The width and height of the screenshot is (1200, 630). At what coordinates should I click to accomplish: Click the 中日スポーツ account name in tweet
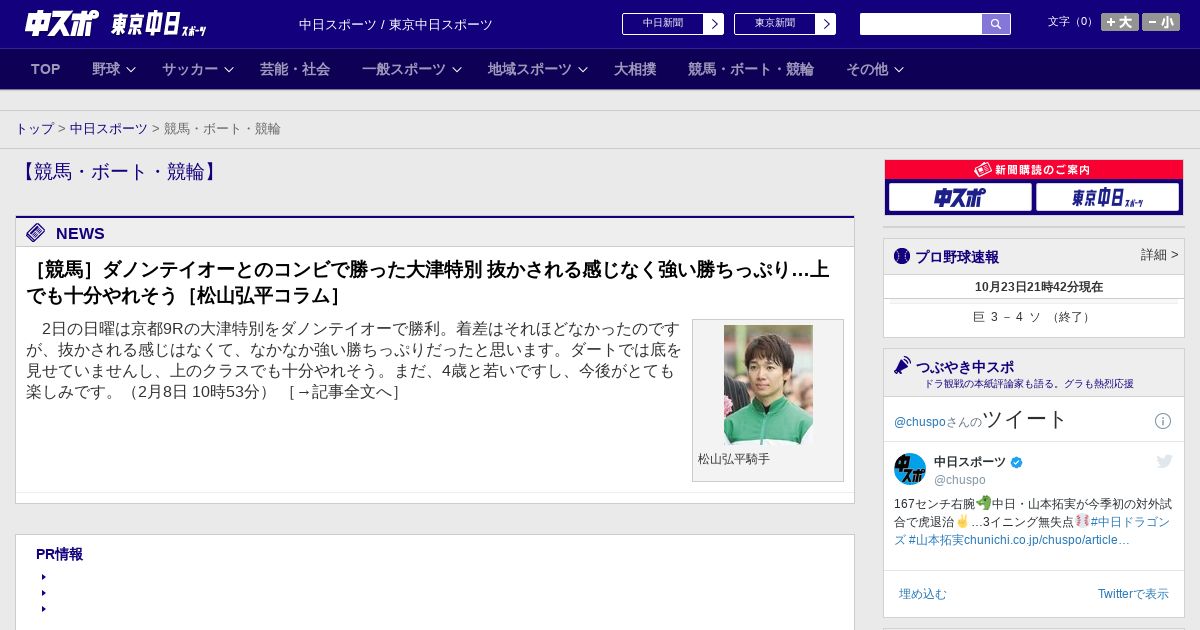[x=970, y=462]
